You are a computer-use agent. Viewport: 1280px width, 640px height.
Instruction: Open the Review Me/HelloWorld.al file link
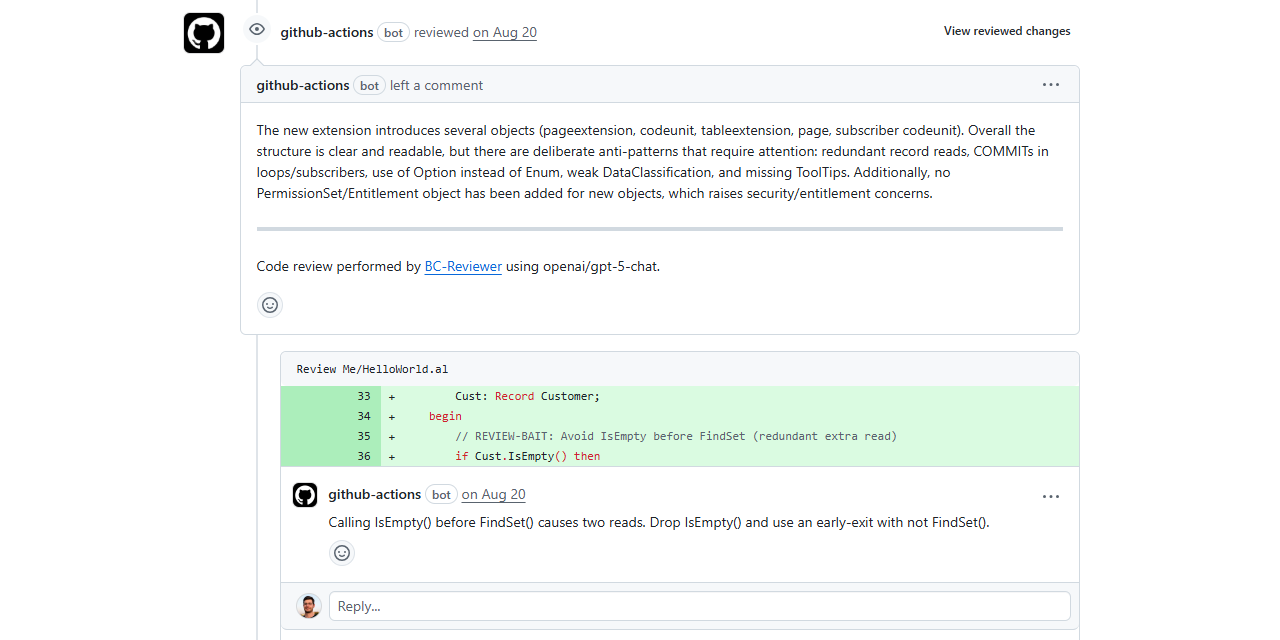coord(372,369)
